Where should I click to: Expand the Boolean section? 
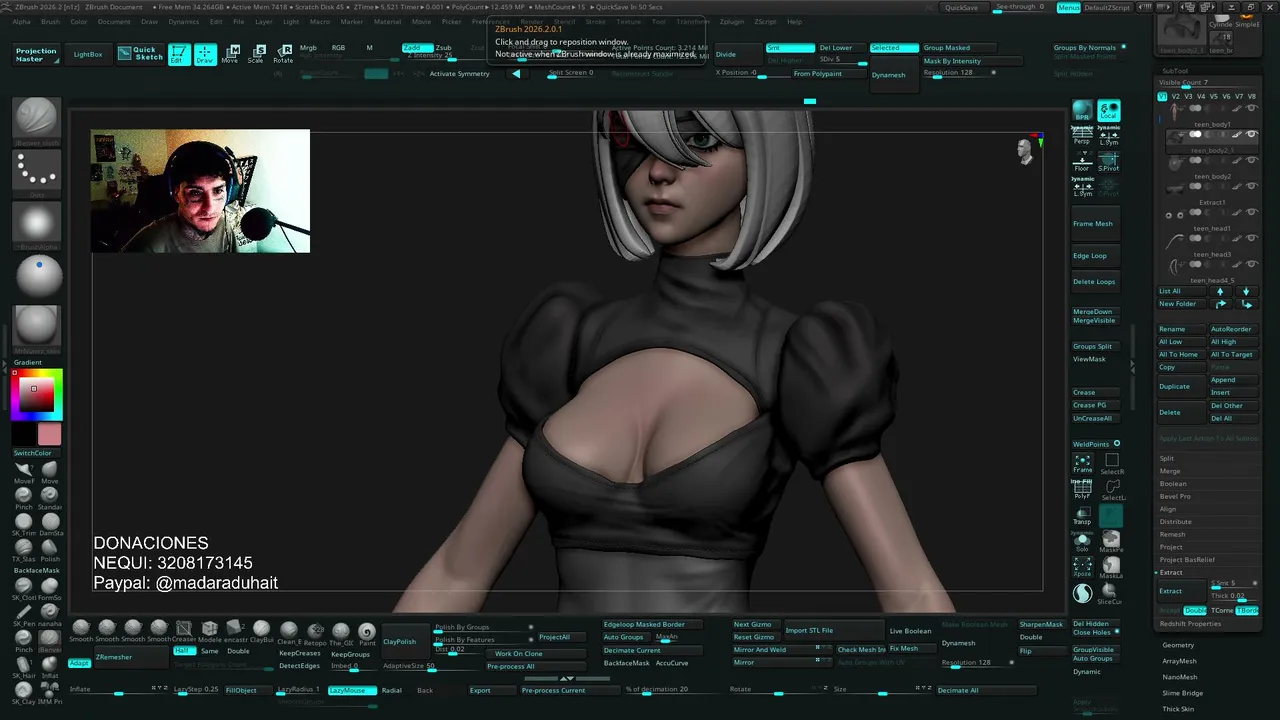pyautogui.click(x=1173, y=484)
